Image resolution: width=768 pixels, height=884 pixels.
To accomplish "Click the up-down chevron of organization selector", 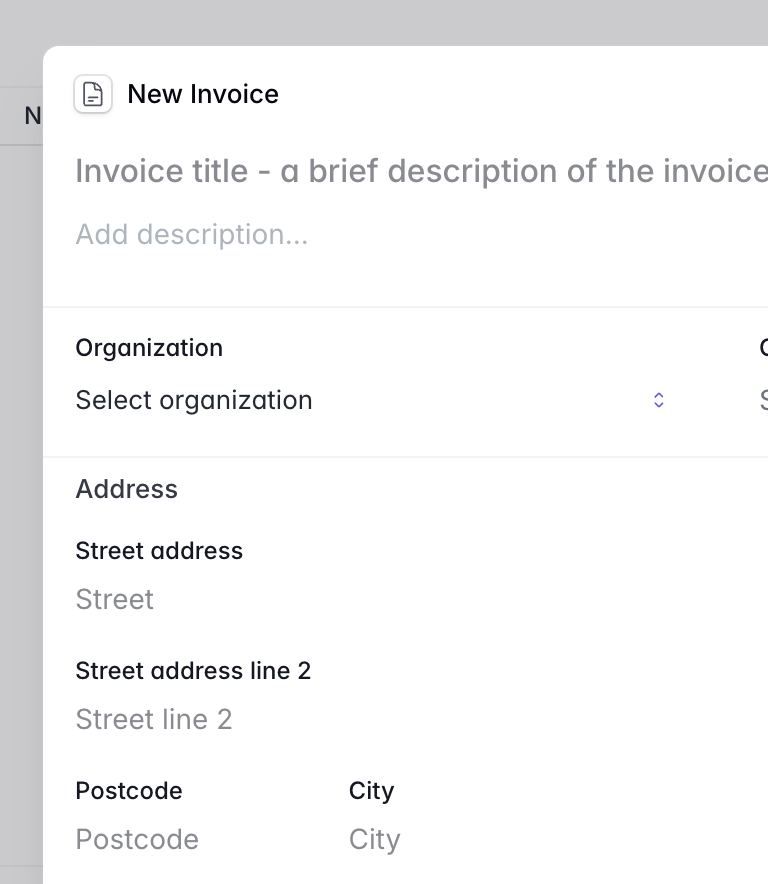I will pos(659,400).
